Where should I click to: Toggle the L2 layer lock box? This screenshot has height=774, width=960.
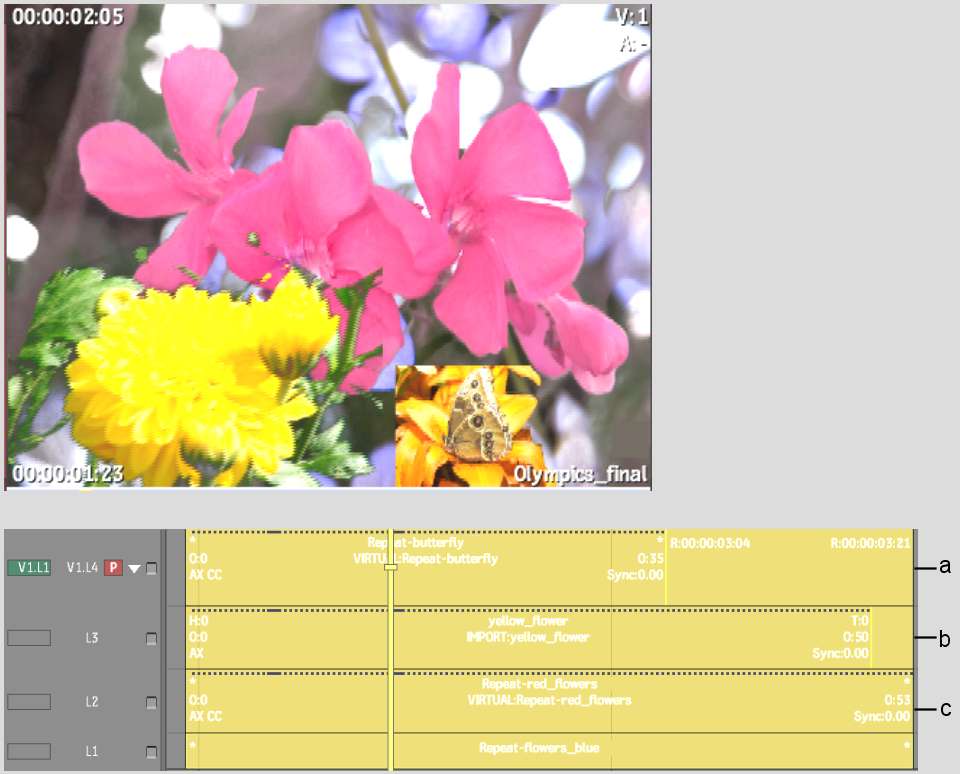coord(152,703)
